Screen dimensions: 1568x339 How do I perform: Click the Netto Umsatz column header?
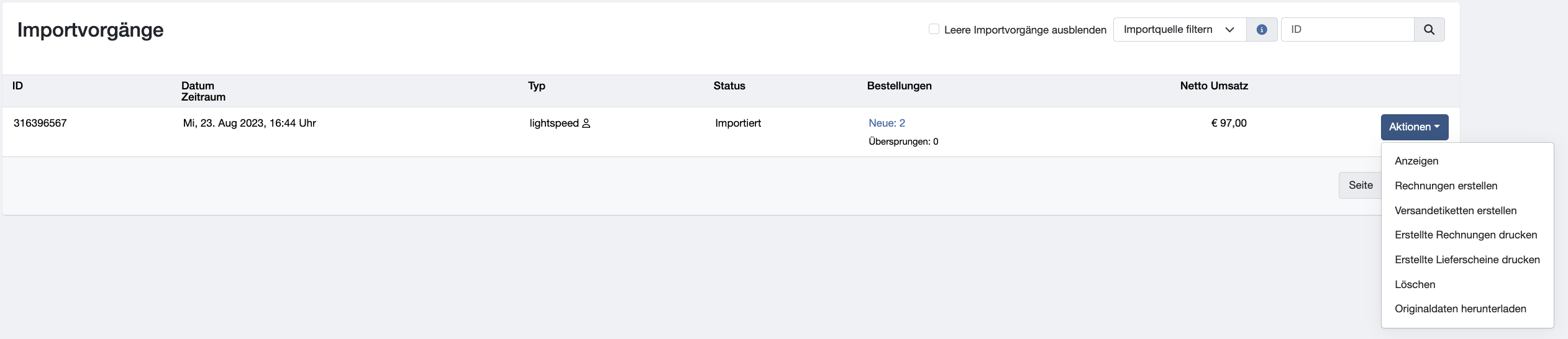click(1214, 86)
